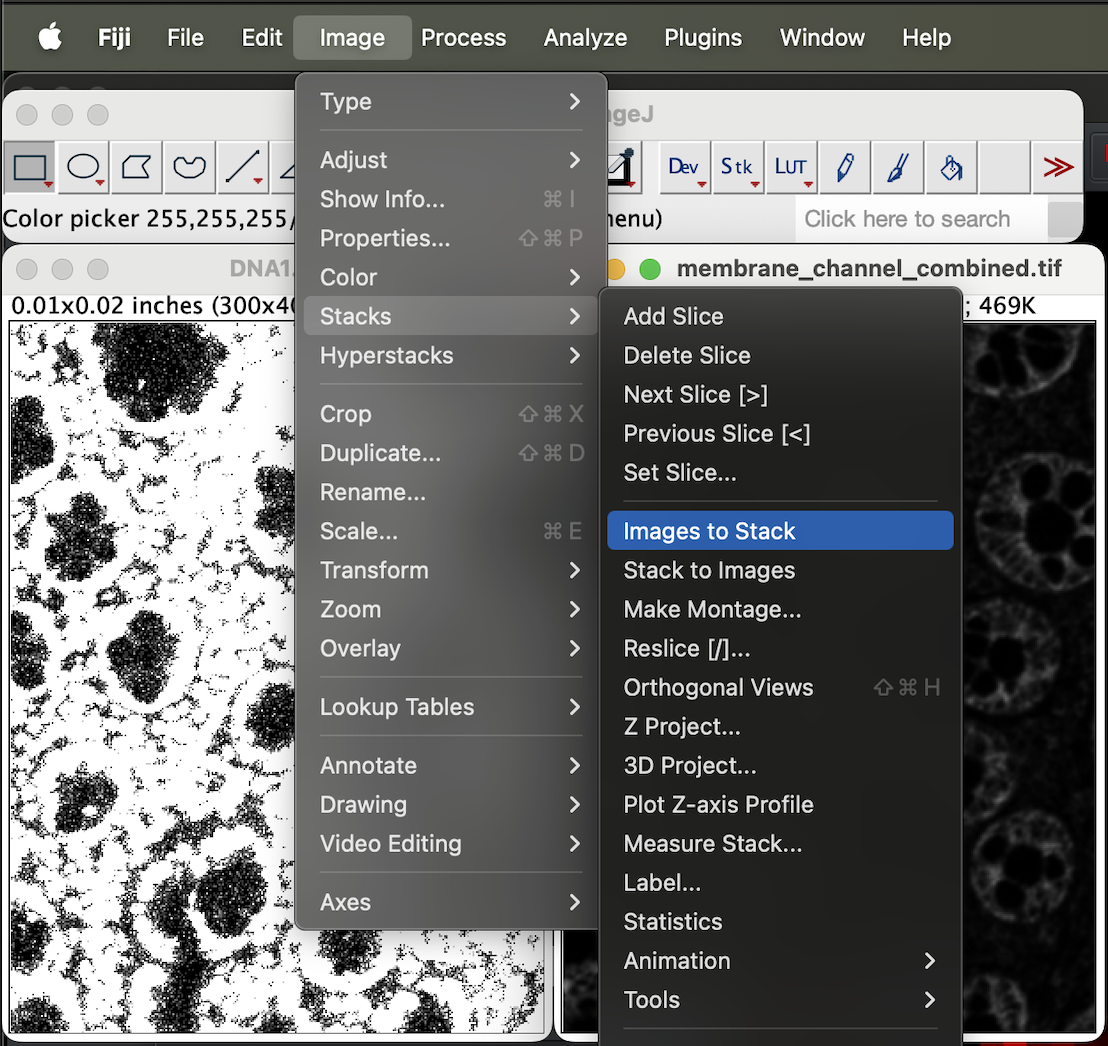Select the Rectangle selection tool
Screen dimensions: 1108x1046
point(29,167)
